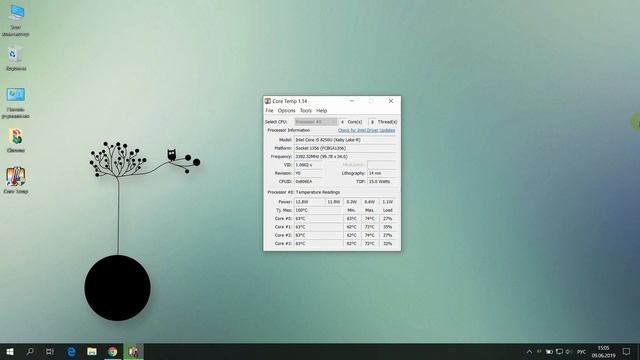Click the battery tray icon
The height and width of the screenshot is (360, 640).
pos(549,351)
